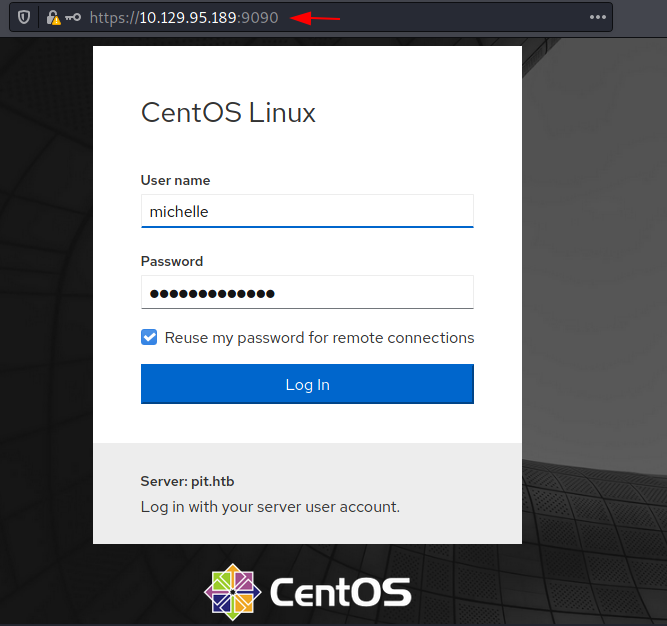Click the tracking protection shield icon
This screenshot has width=667, height=626.
[x=24, y=17]
